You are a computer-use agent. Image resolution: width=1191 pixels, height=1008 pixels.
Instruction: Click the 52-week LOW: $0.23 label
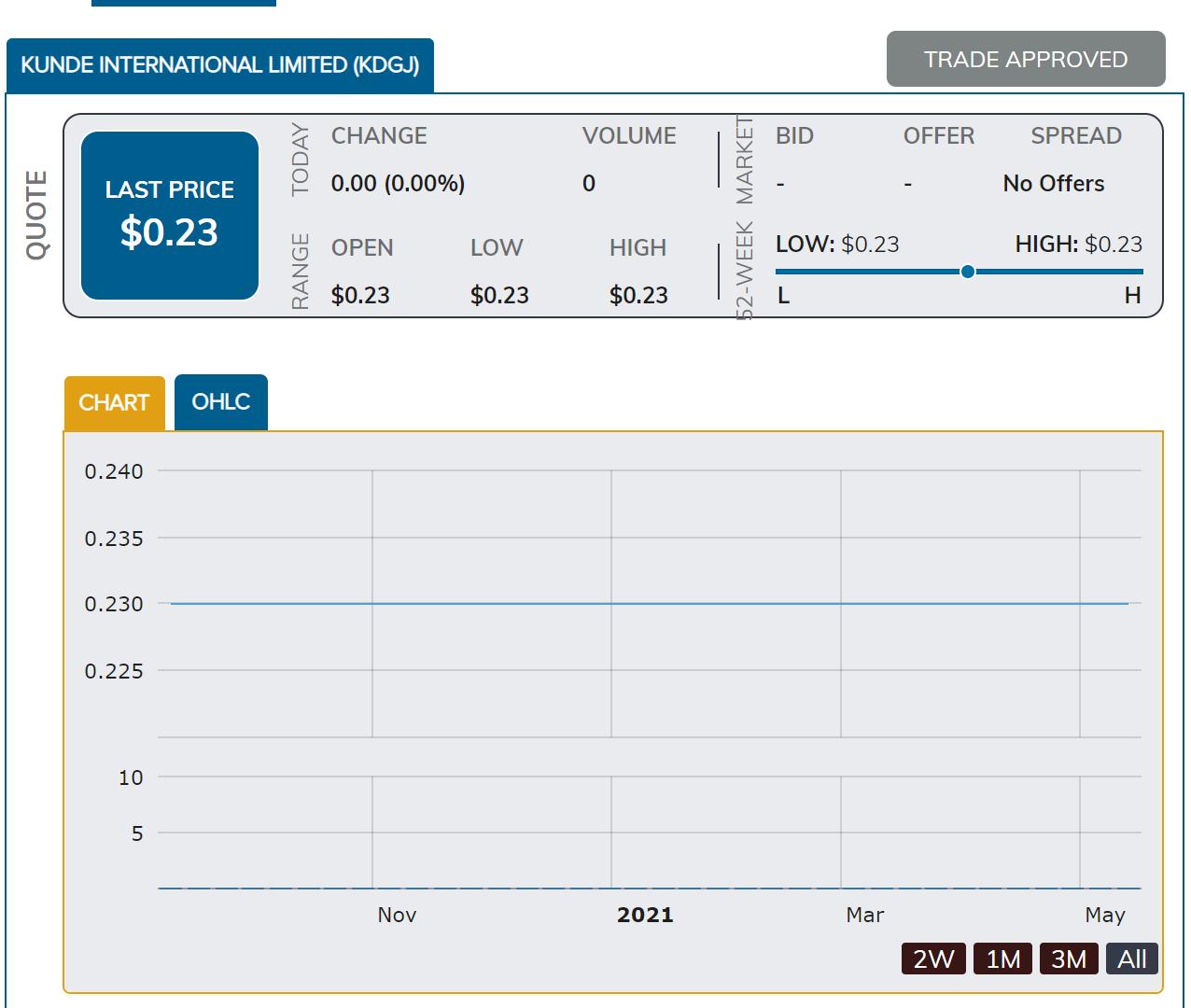point(836,245)
